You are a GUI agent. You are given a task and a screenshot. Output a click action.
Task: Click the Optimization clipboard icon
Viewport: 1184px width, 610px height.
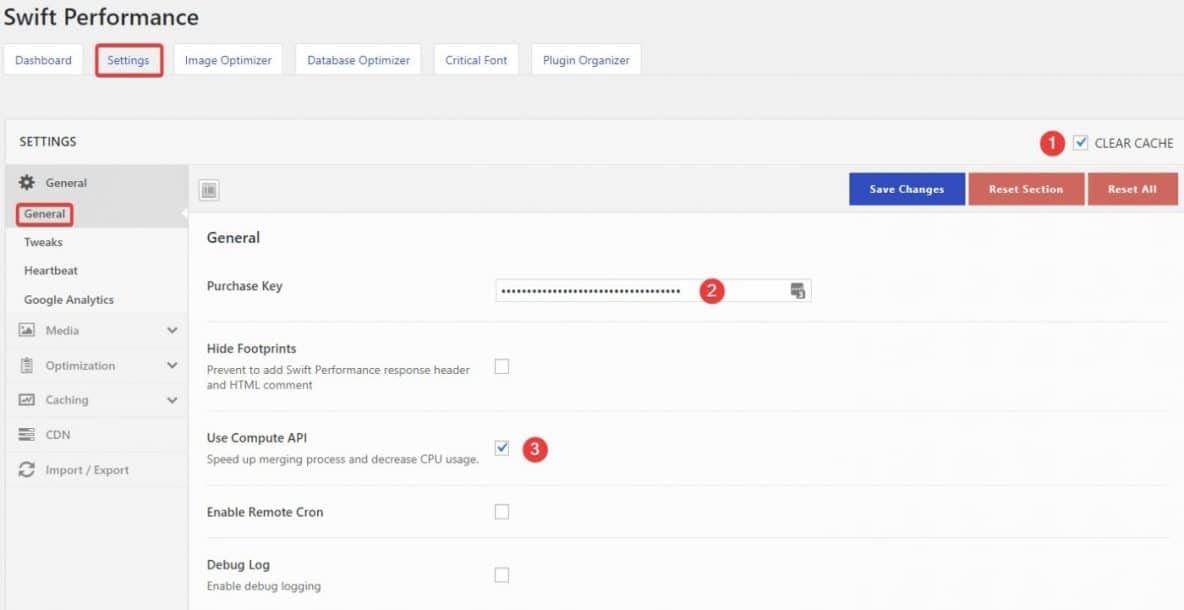(x=29, y=365)
